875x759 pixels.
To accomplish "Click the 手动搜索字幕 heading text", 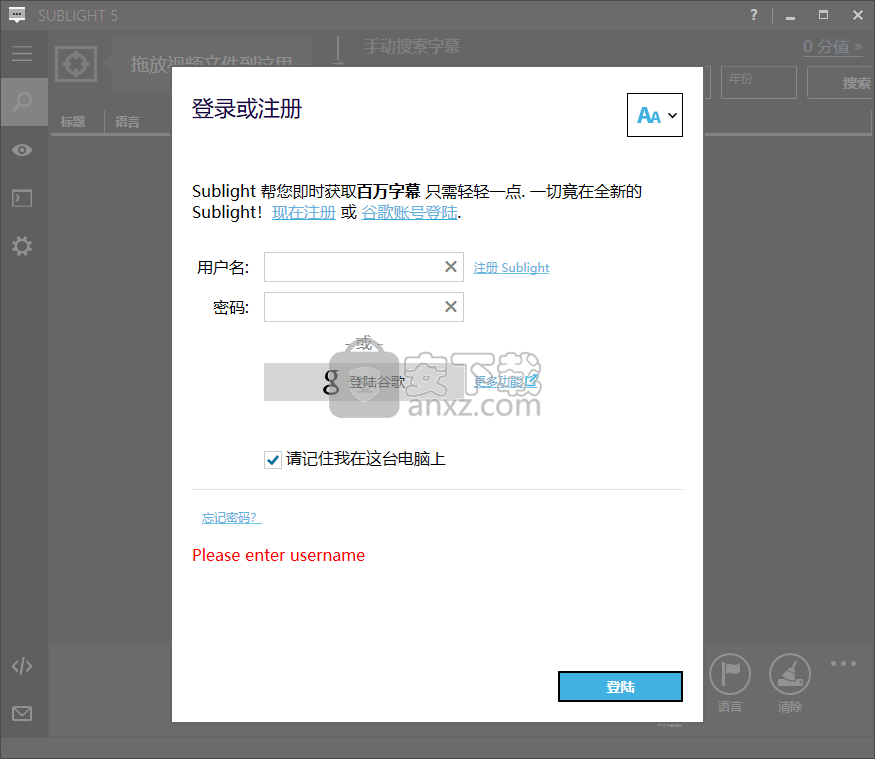I will [412, 46].
